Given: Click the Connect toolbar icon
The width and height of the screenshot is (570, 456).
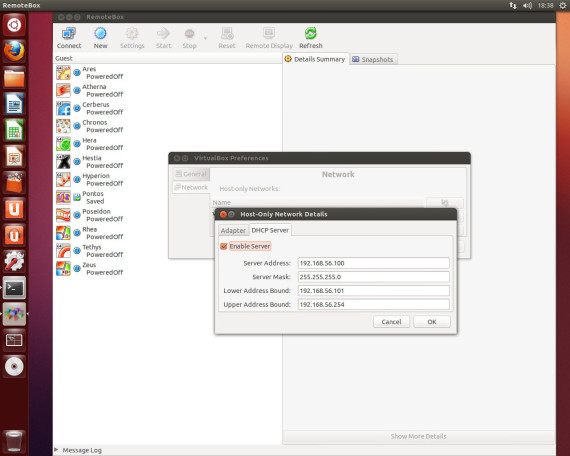Looking at the screenshot, I should coord(69,33).
